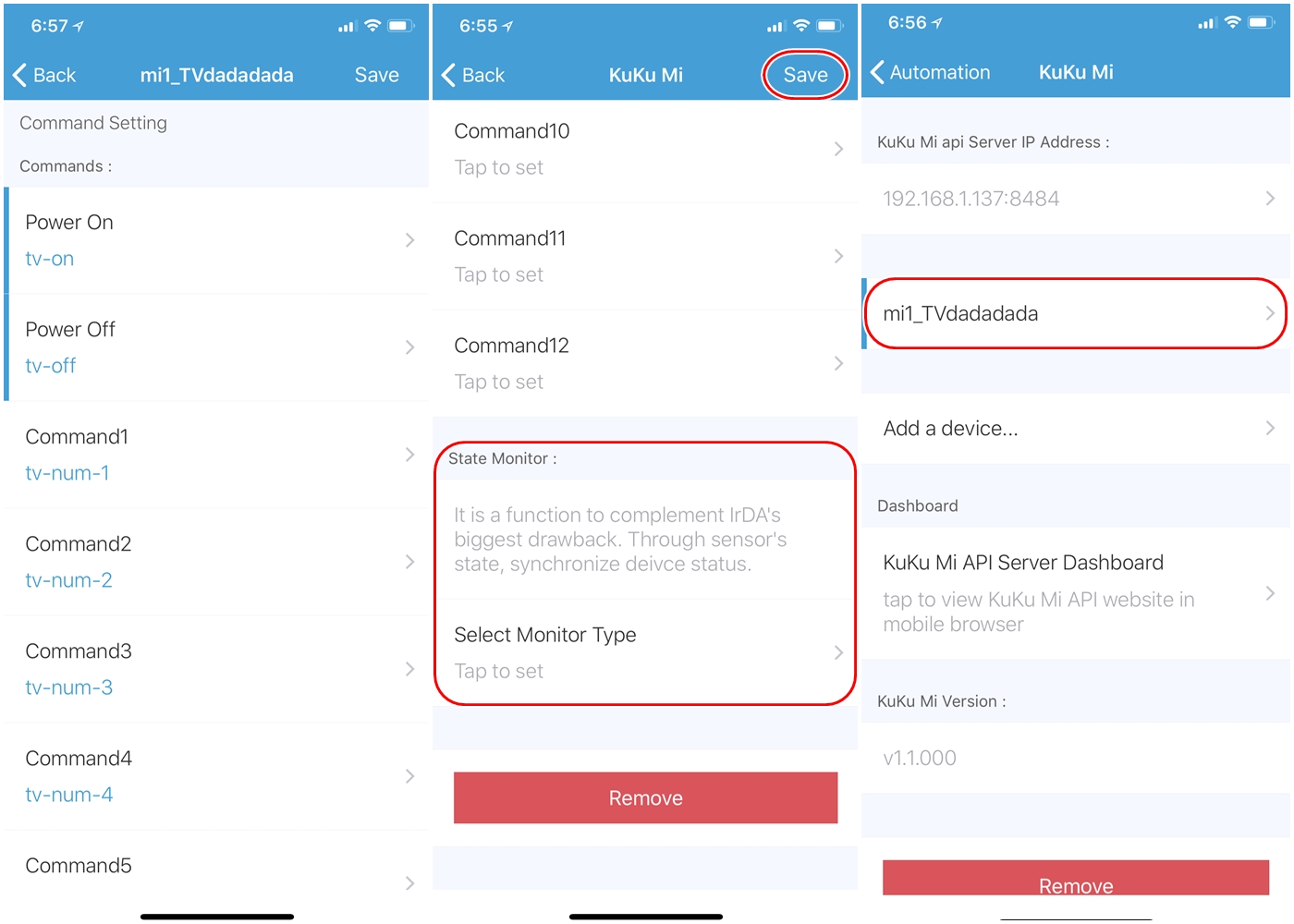The width and height of the screenshot is (1294, 924).
Task: Open Command12 row chevron
Action: [839, 363]
